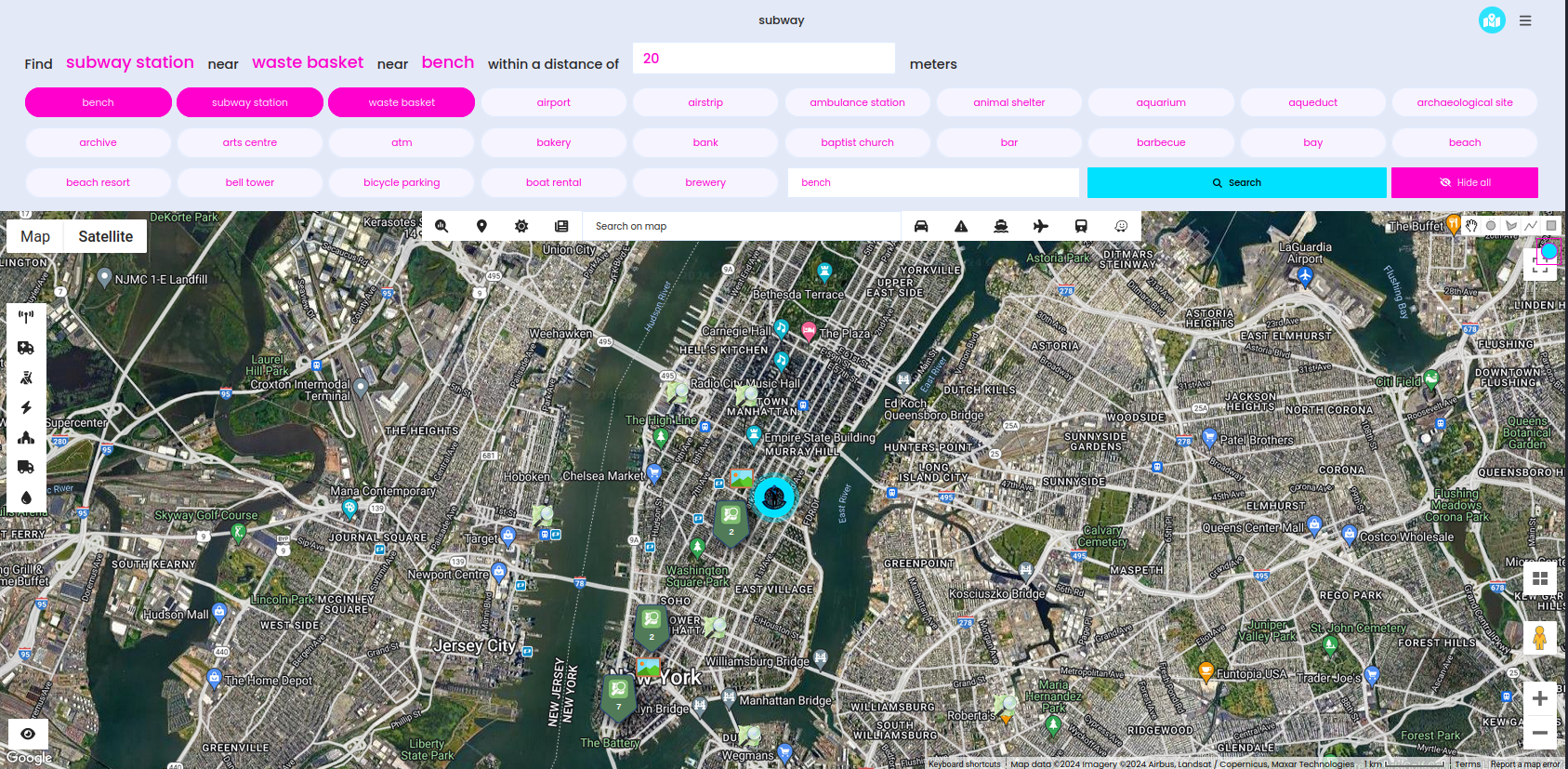Deselect the waste basket tag
This screenshot has width=1568, height=769.
(402, 102)
